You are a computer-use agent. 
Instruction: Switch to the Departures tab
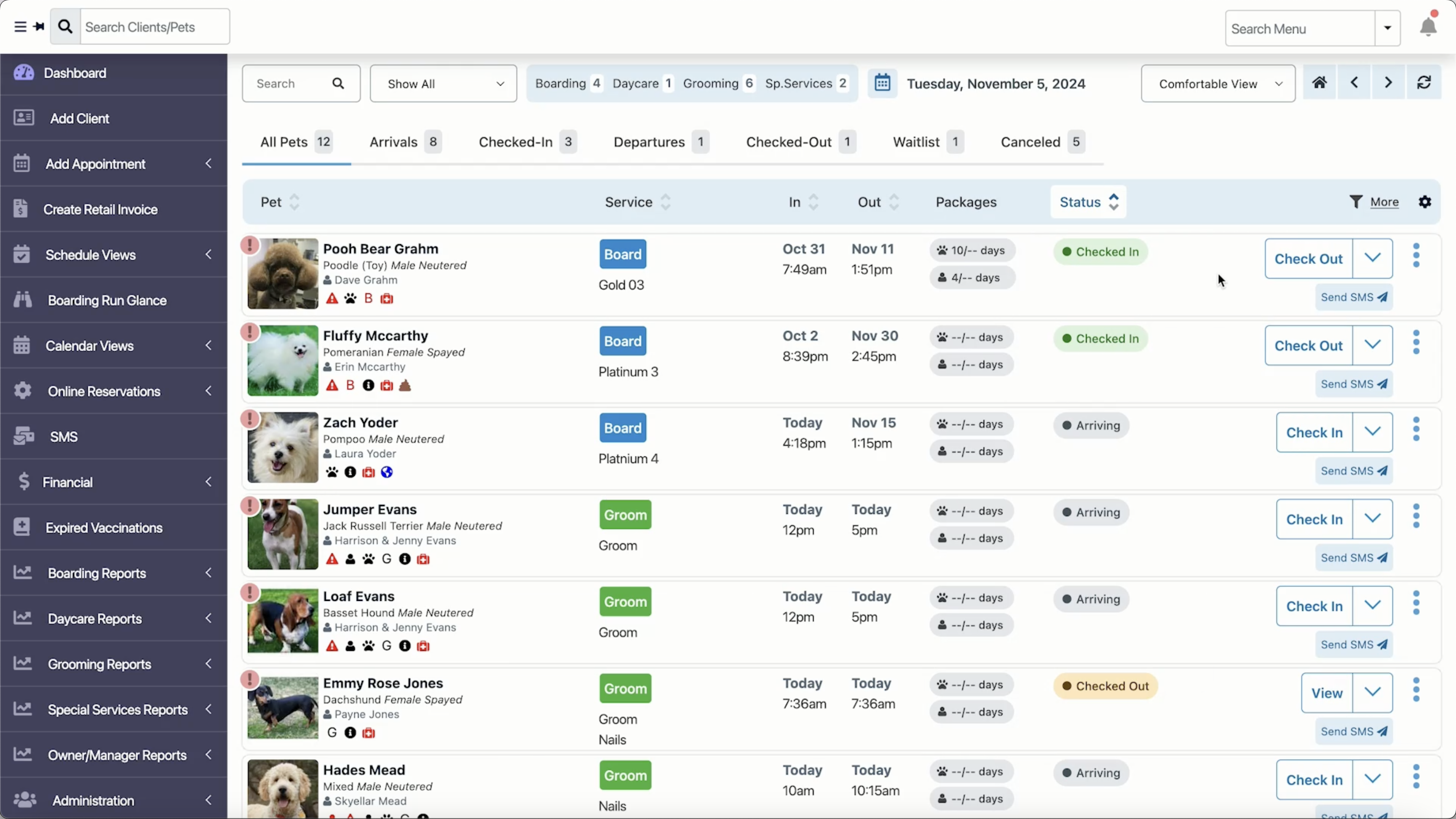coord(649,142)
